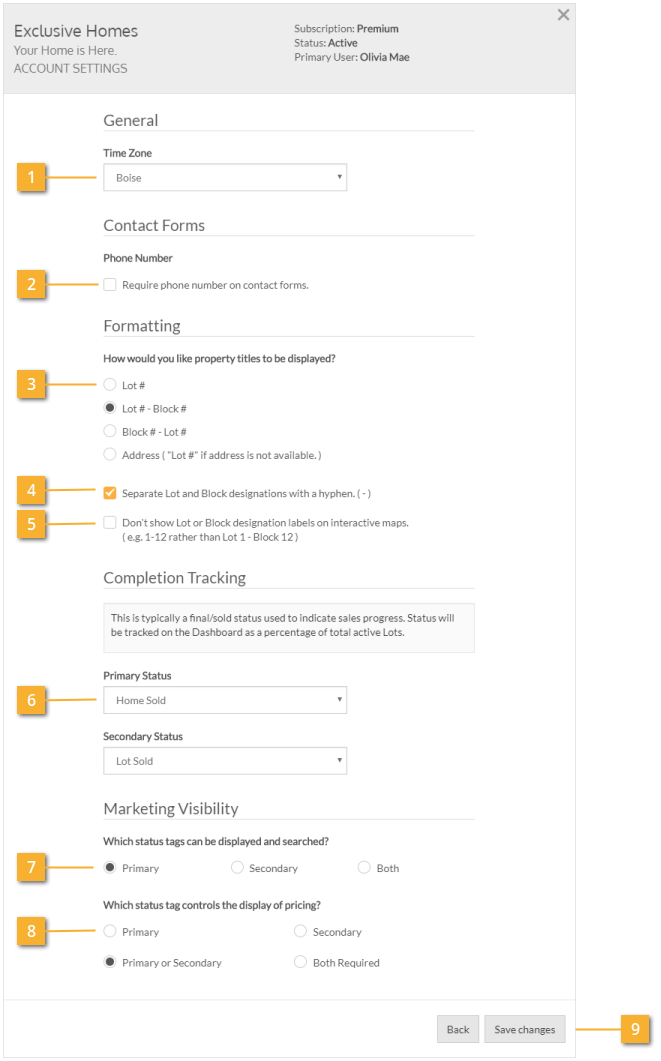Select Address title display option
Screen dimensions: 661x1061
coord(109,455)
